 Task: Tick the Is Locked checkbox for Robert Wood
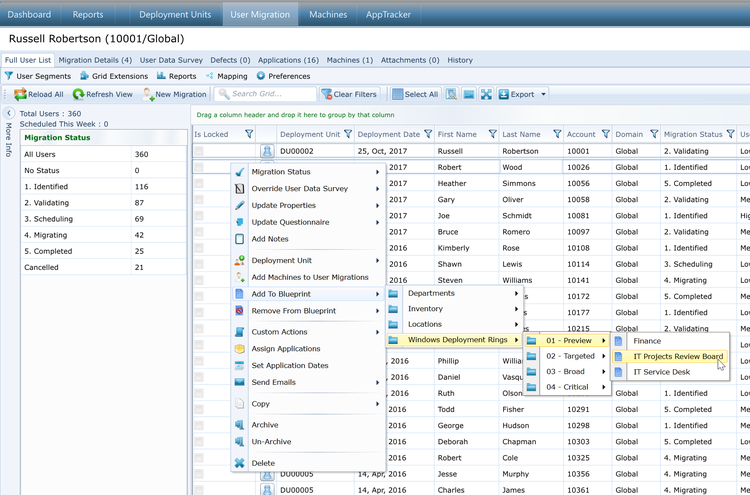pyautogui.click(x=199, y=167)
